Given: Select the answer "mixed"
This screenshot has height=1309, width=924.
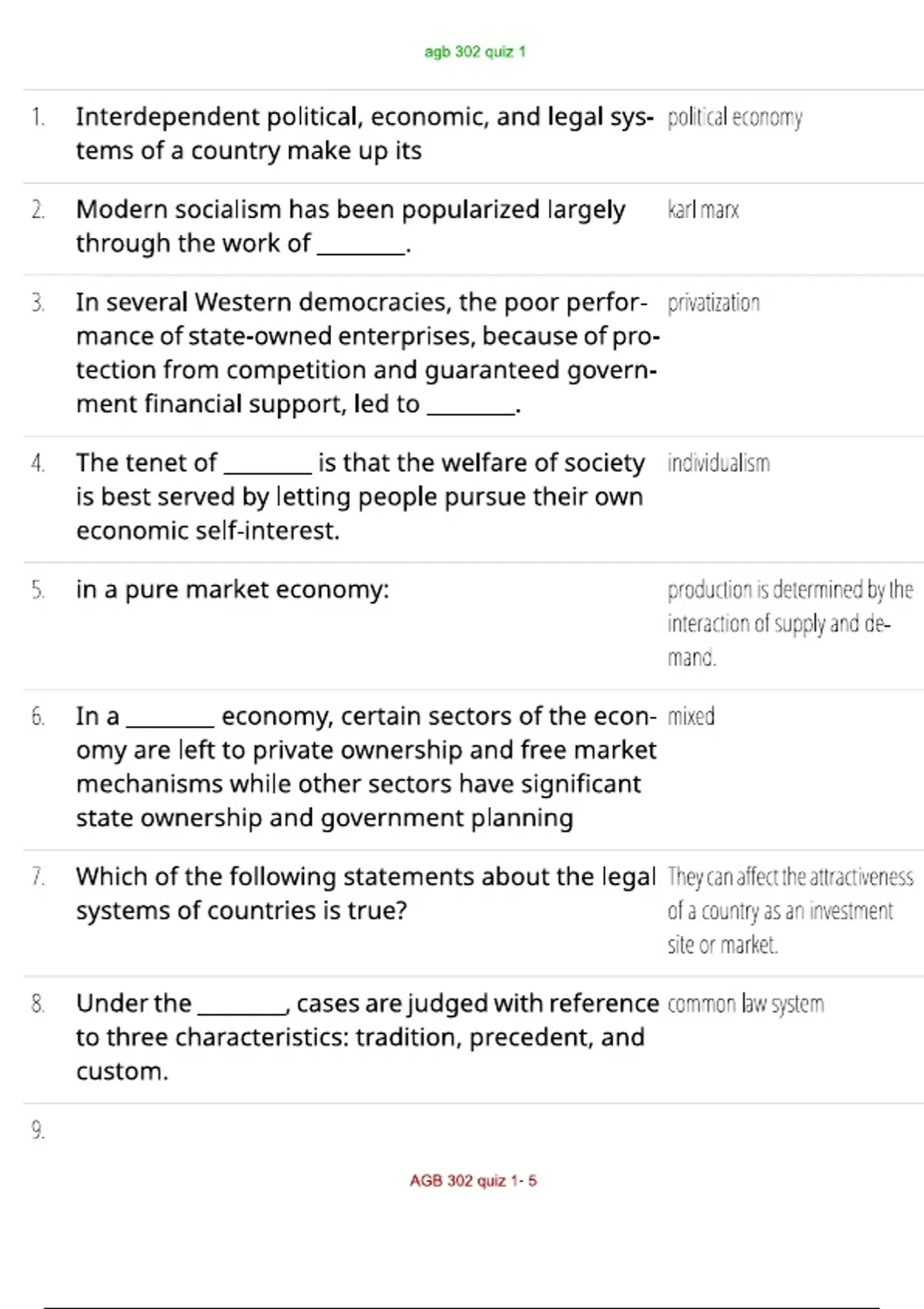Looking at the screenshot, I should click(691, 717).
